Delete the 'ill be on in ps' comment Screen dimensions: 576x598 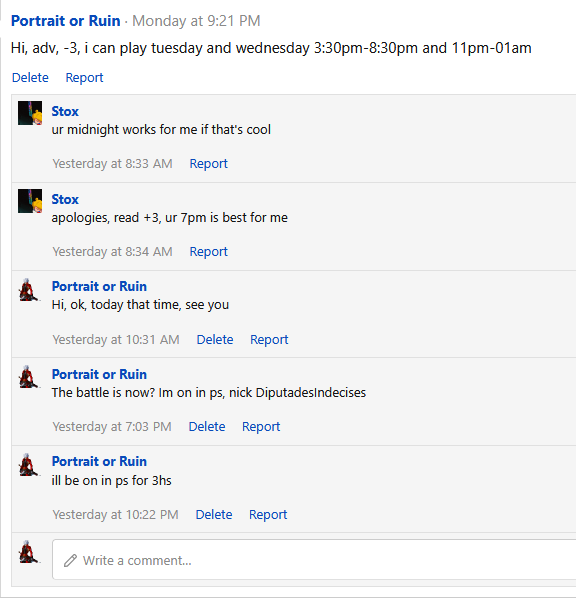coord(214,514)
